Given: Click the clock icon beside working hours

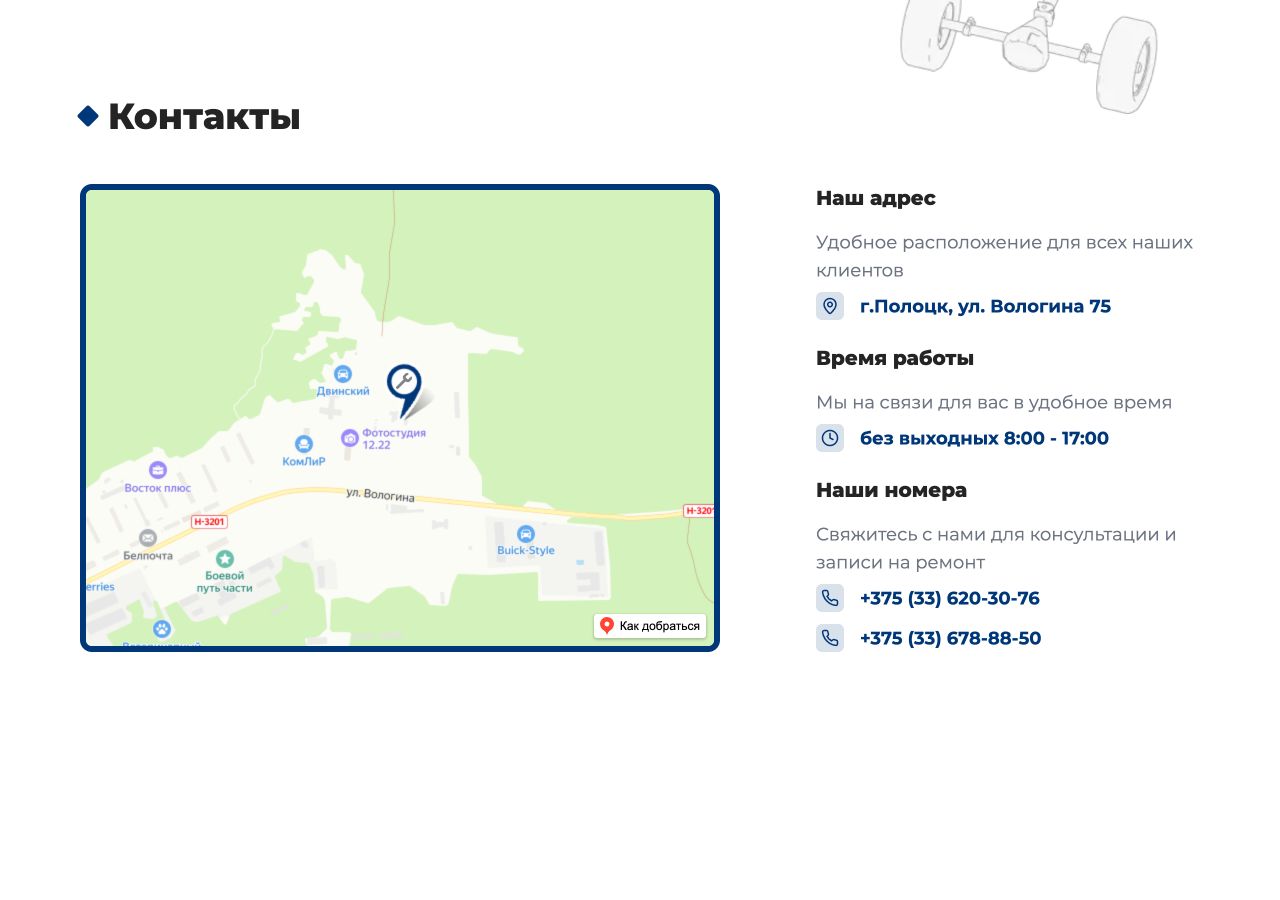Looking at the screenshot, I should pos(830,438).
